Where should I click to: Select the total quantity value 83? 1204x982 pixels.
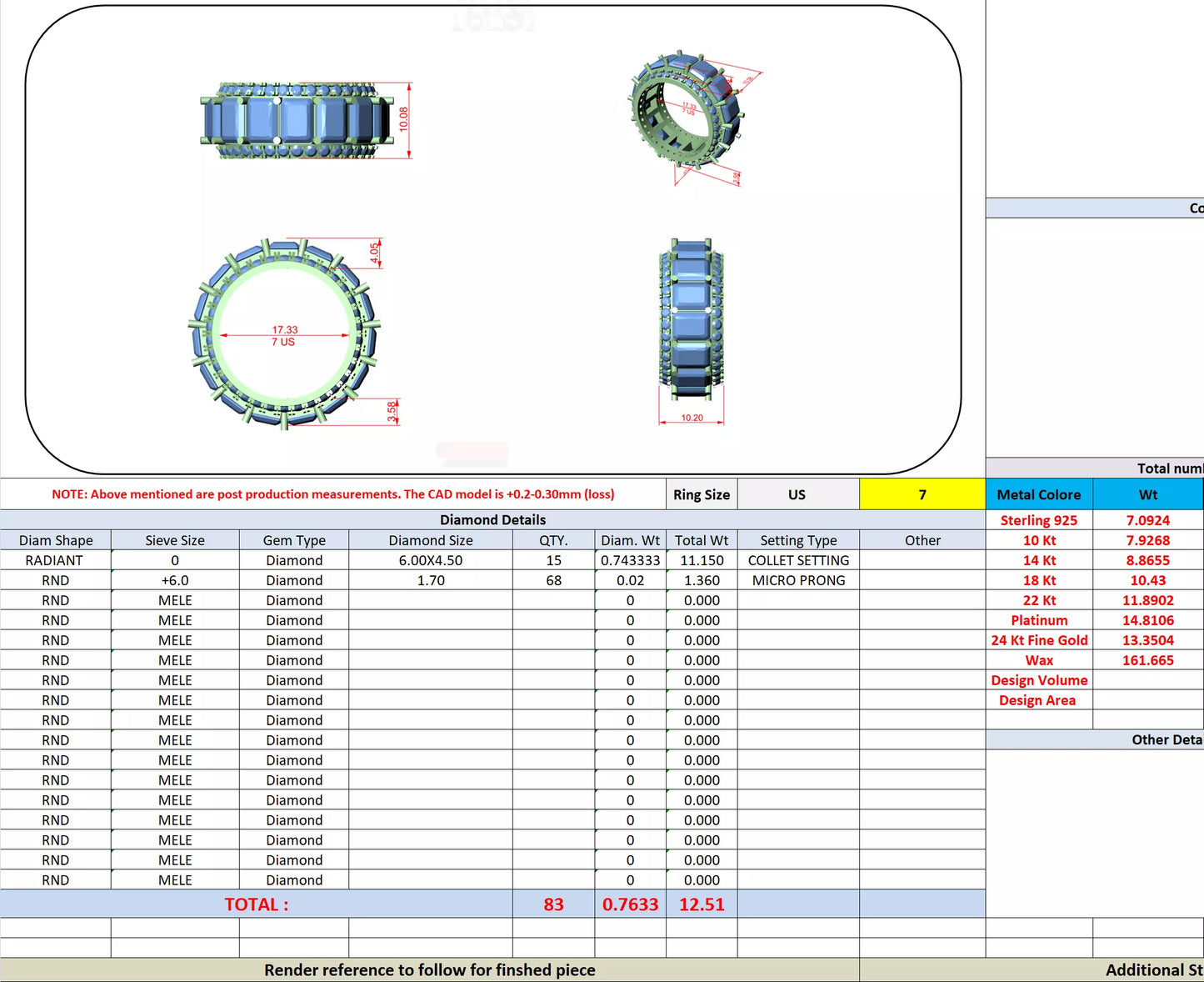point(553,904)
